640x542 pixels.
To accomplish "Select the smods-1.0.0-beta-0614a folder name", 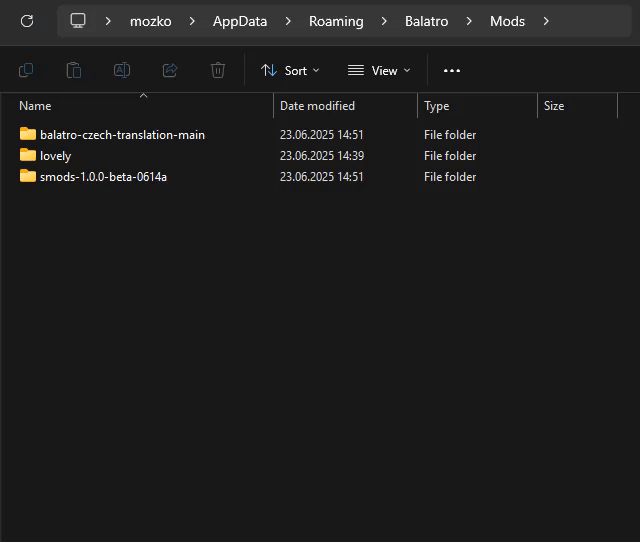I will tap(103, 177).
